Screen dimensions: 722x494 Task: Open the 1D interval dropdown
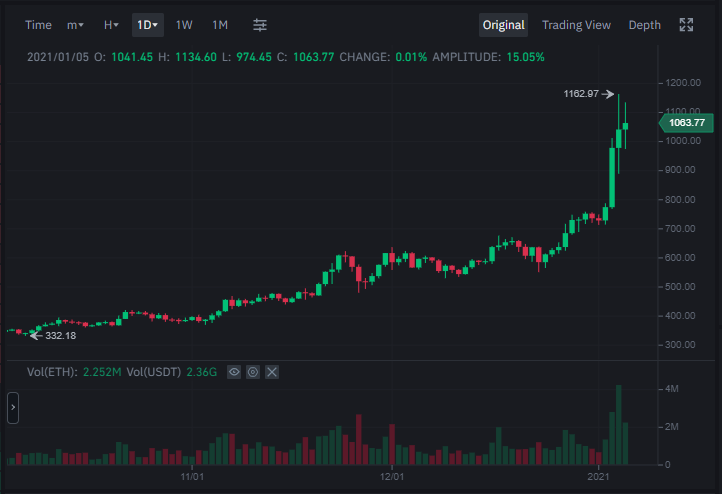[148, 25]
